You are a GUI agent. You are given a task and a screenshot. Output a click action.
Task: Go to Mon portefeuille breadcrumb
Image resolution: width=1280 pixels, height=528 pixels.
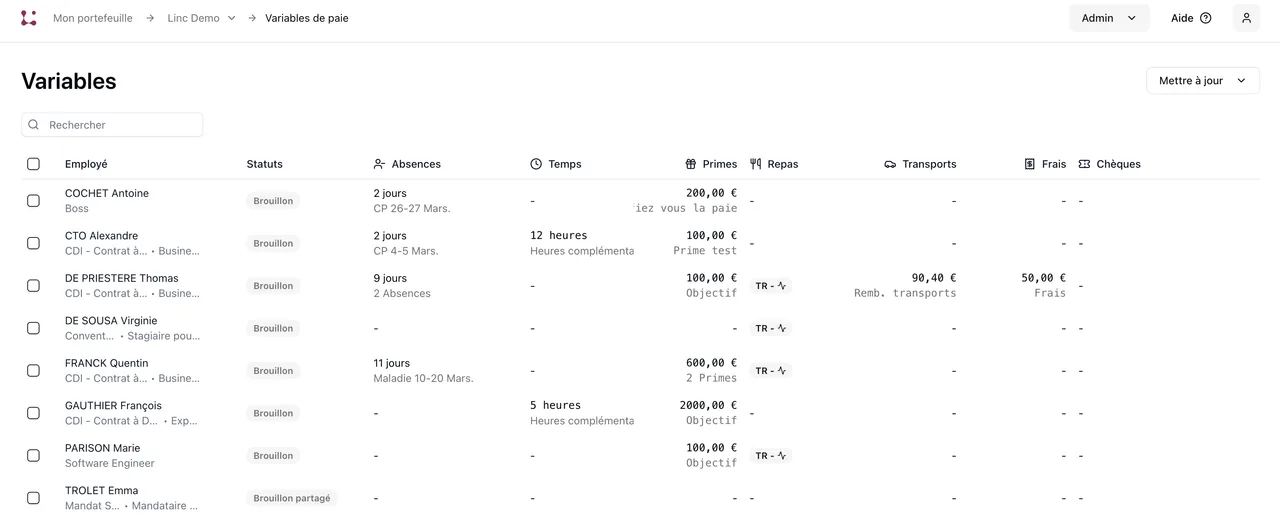(93, 18)
